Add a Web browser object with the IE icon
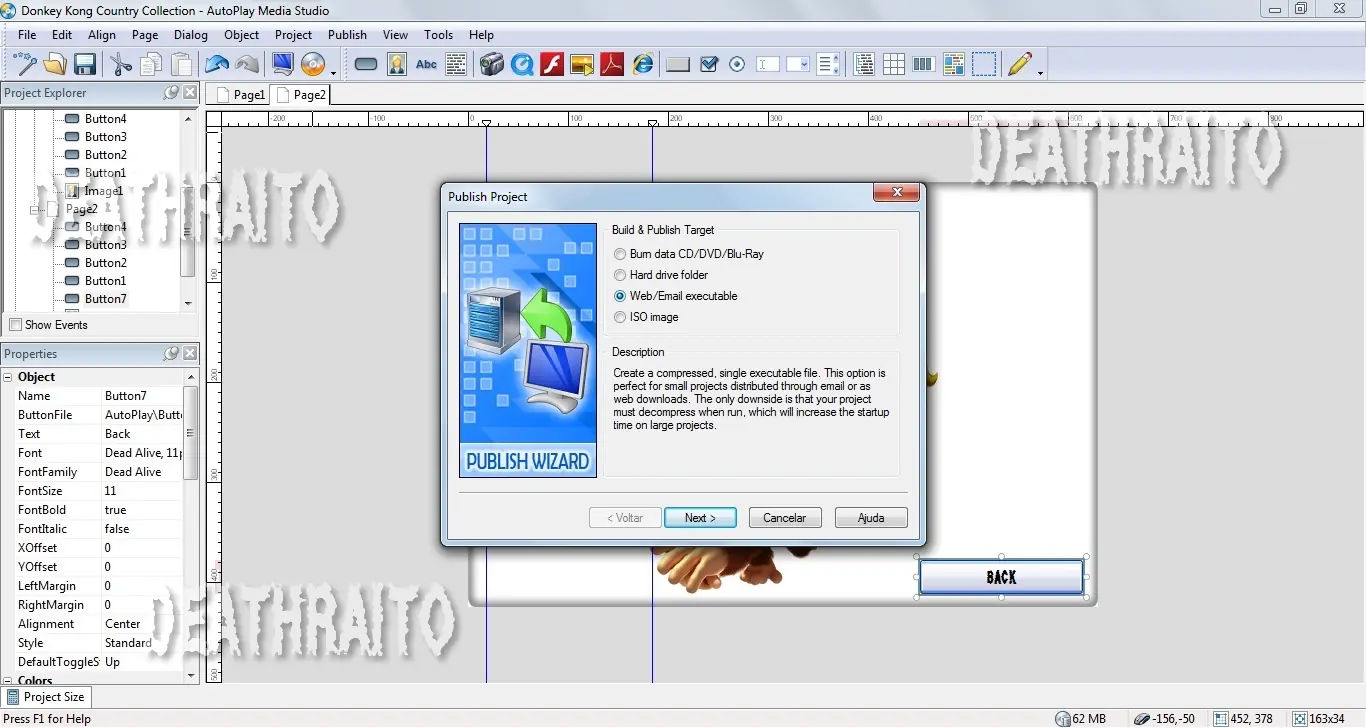The width and height of the screenshot is (1366, 728). point(642,65)
